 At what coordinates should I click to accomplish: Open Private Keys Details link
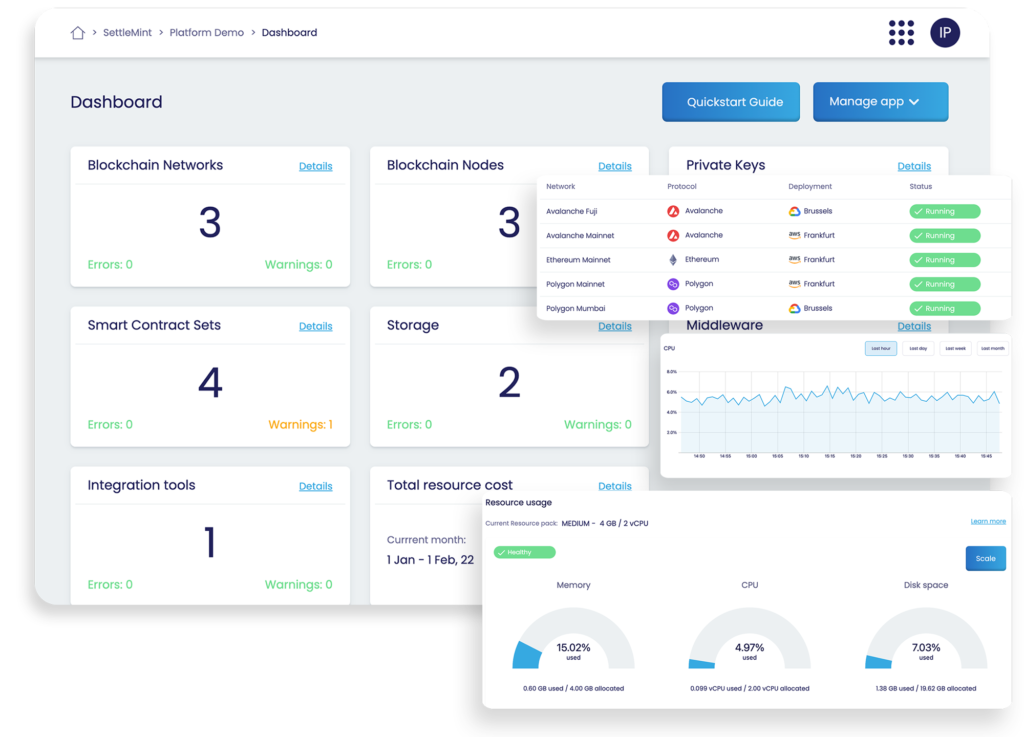[914, 166]
